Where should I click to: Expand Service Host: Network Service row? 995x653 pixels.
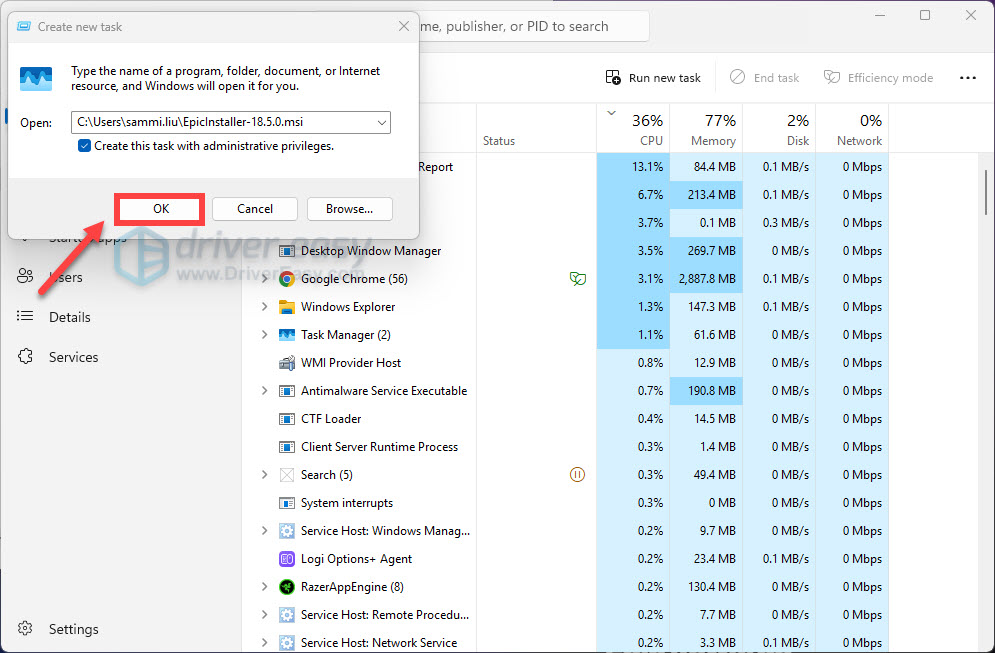point(265,643)
